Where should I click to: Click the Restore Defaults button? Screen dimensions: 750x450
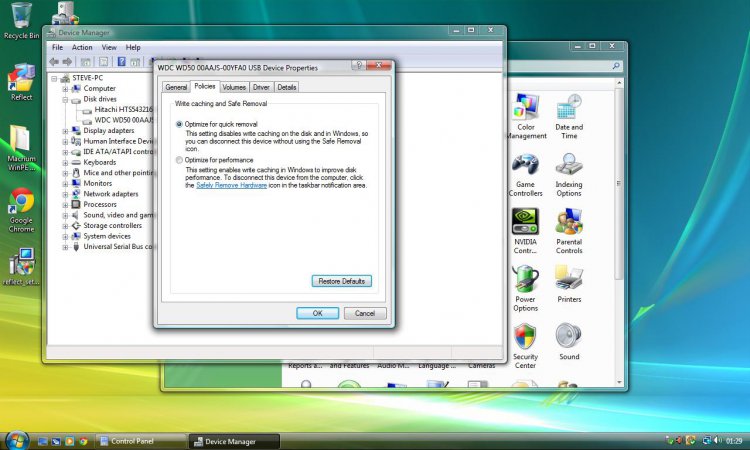click(x=342, y=281)
